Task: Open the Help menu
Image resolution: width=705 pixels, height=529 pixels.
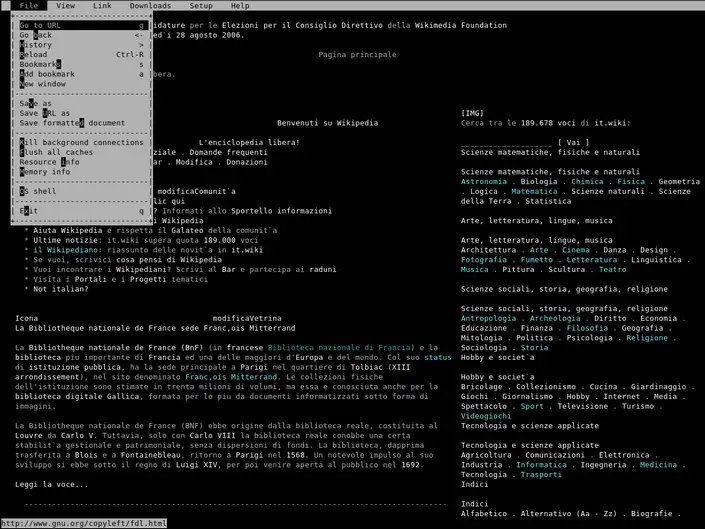Action: 240,5
